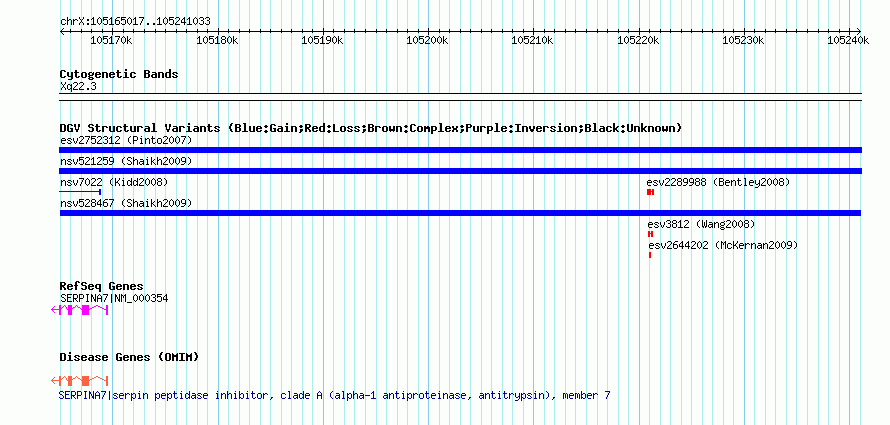This screenshot has width=890, height=425.
Task: Click the right arrowhead of the ruler
Action: pos(859,31)
